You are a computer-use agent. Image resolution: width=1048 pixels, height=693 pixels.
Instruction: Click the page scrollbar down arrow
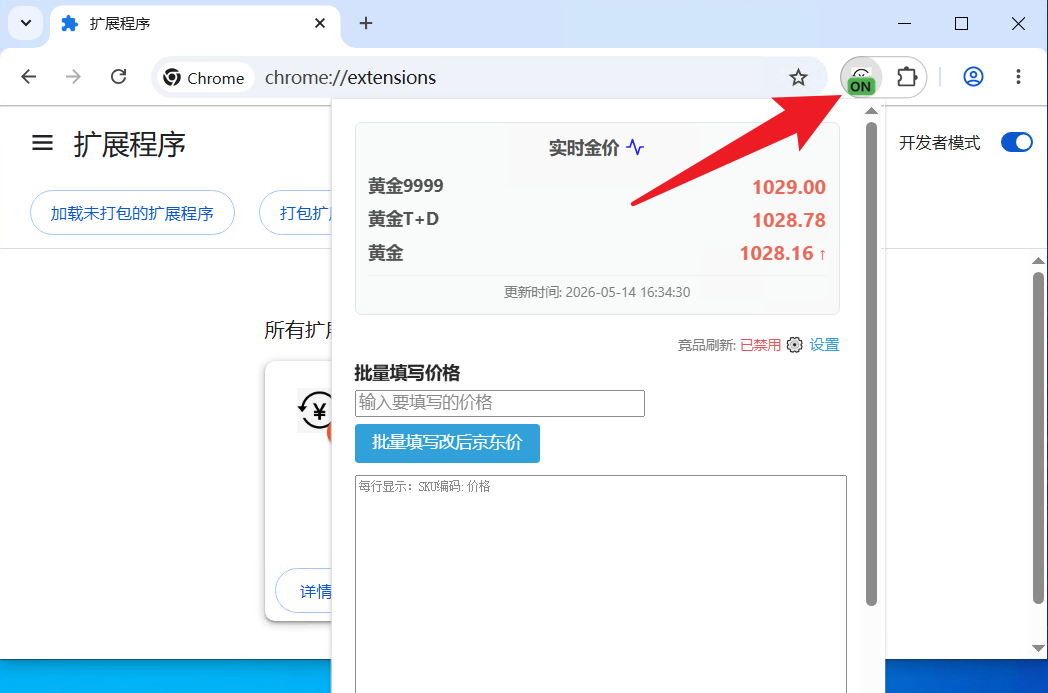[x=1038, y=648]
